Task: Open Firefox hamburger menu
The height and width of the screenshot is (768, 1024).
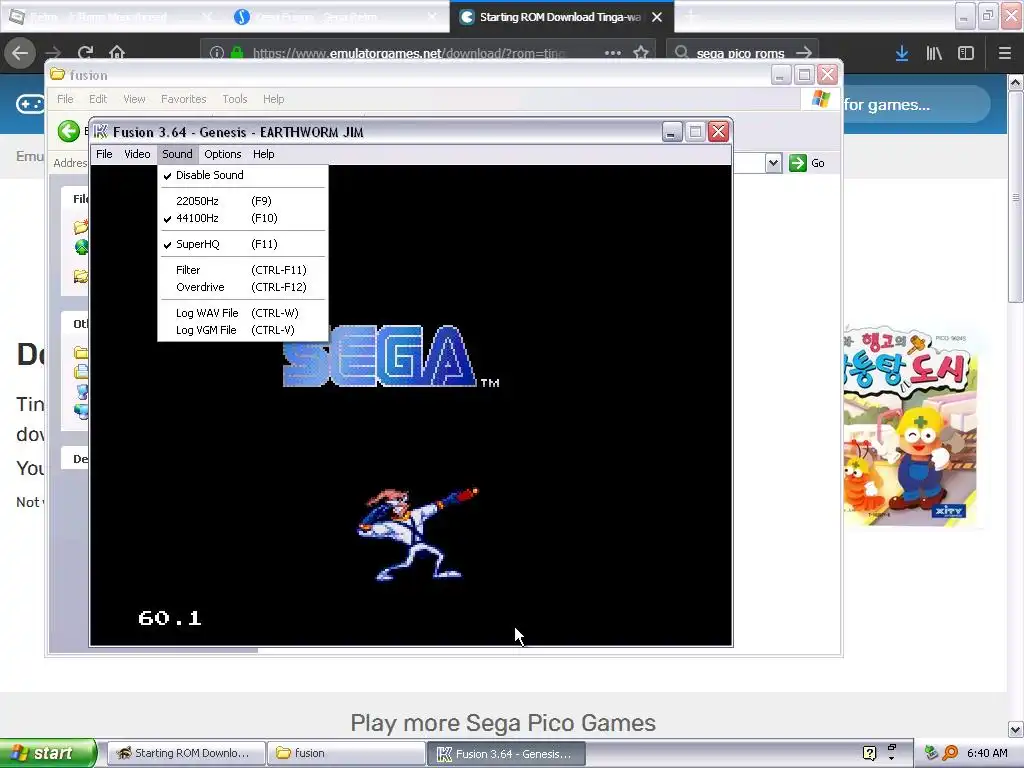Action: [1005, 53]
